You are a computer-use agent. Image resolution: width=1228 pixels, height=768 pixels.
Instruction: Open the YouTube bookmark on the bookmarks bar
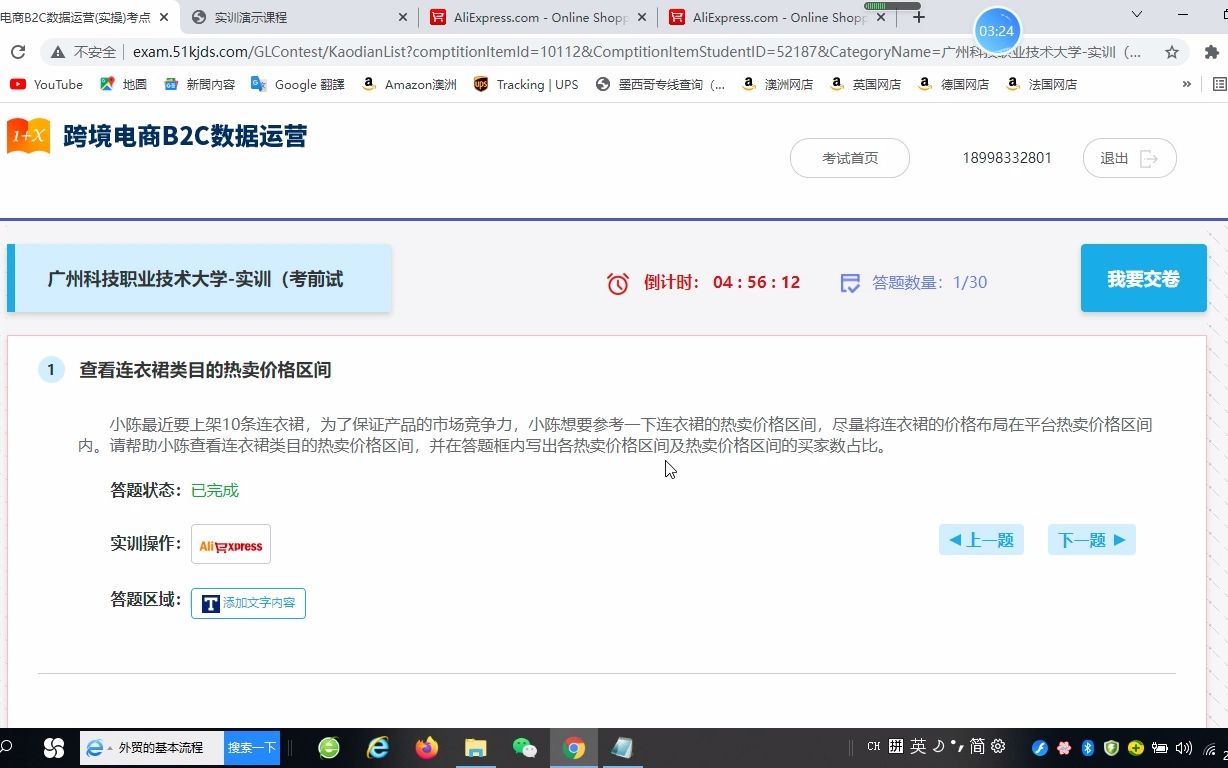click(45, 85)
